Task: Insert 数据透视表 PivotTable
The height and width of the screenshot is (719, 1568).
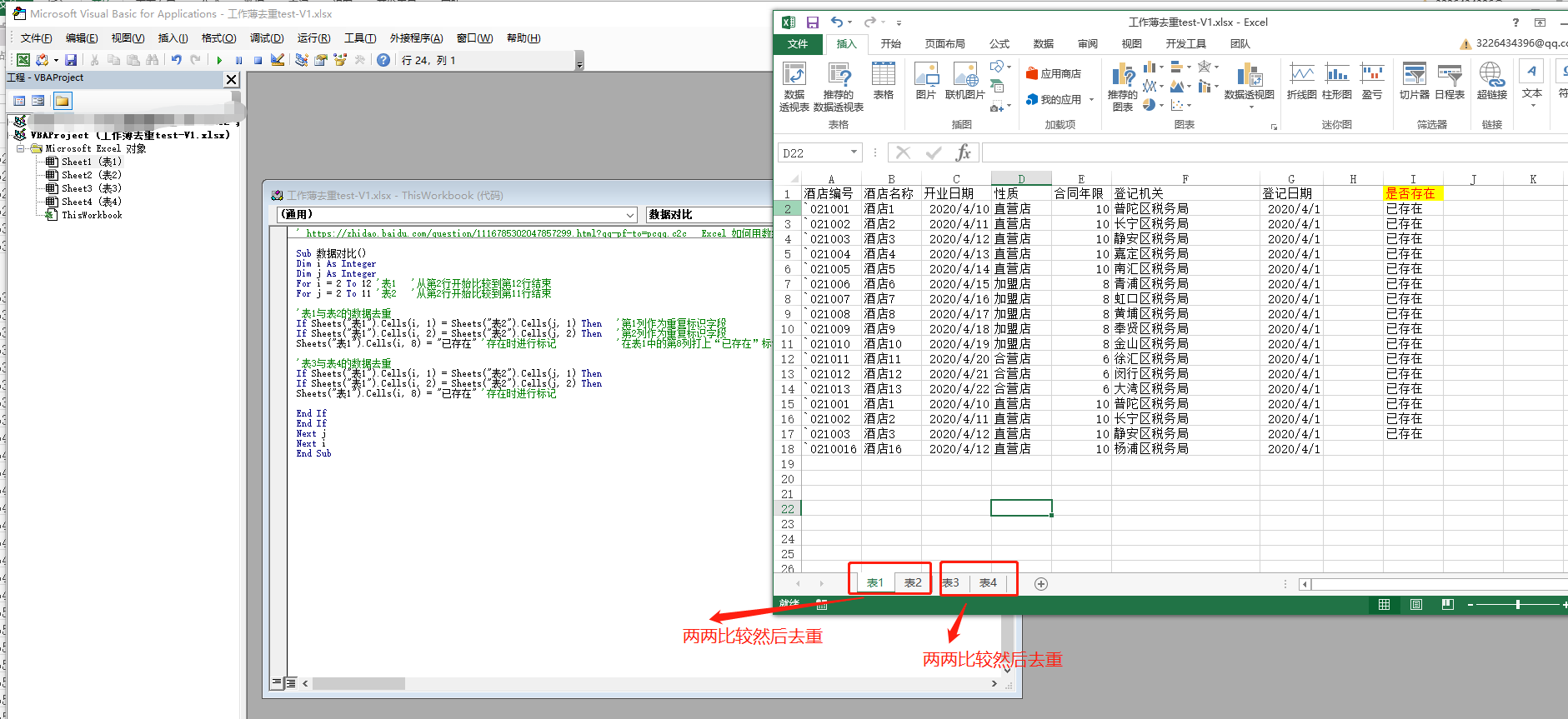Action: (794, 87)
